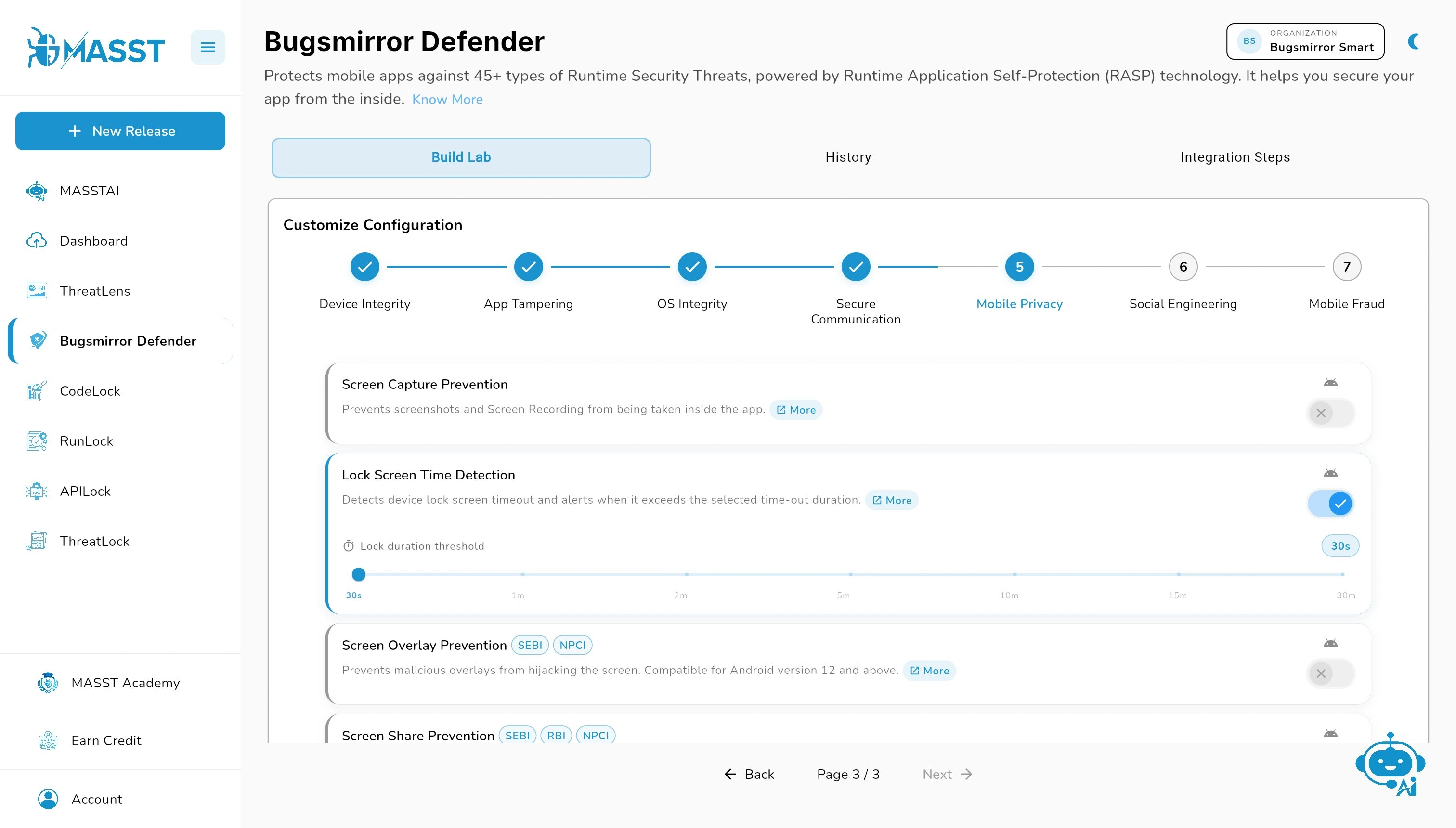Jump to App Tampering step

click(x=528, y=267)
